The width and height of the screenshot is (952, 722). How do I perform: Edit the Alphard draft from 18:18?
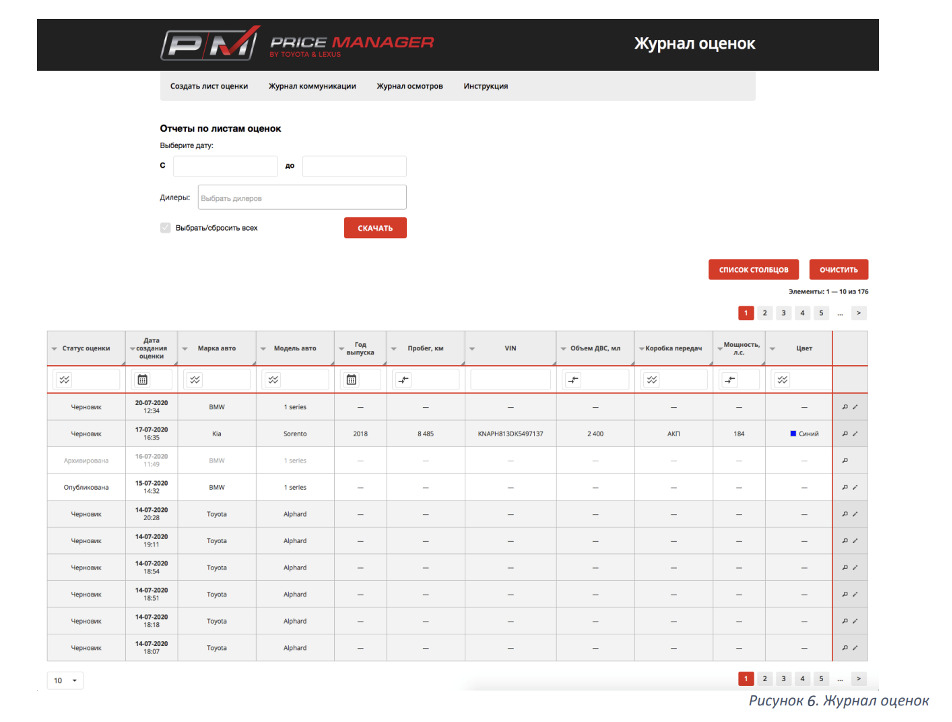(x=855, y=621)
